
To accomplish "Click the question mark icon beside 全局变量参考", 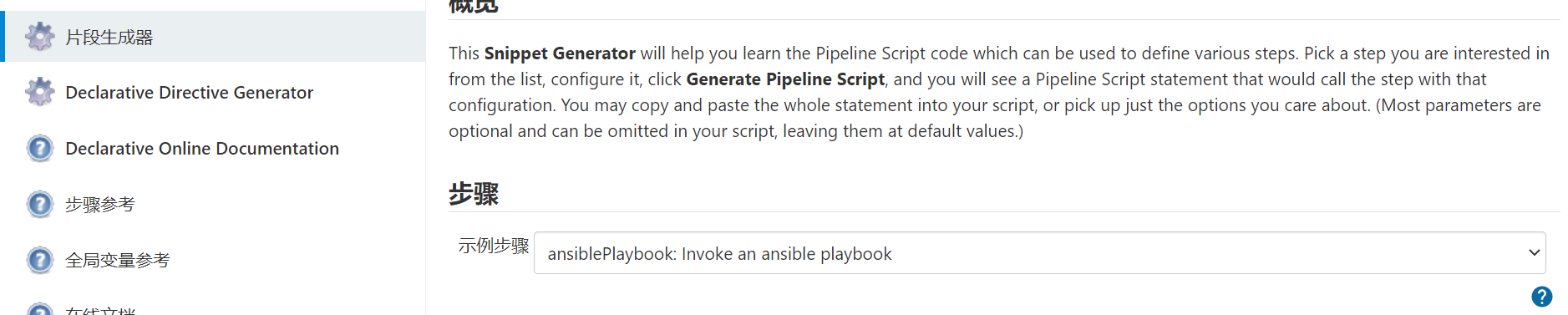I will 39,260.
